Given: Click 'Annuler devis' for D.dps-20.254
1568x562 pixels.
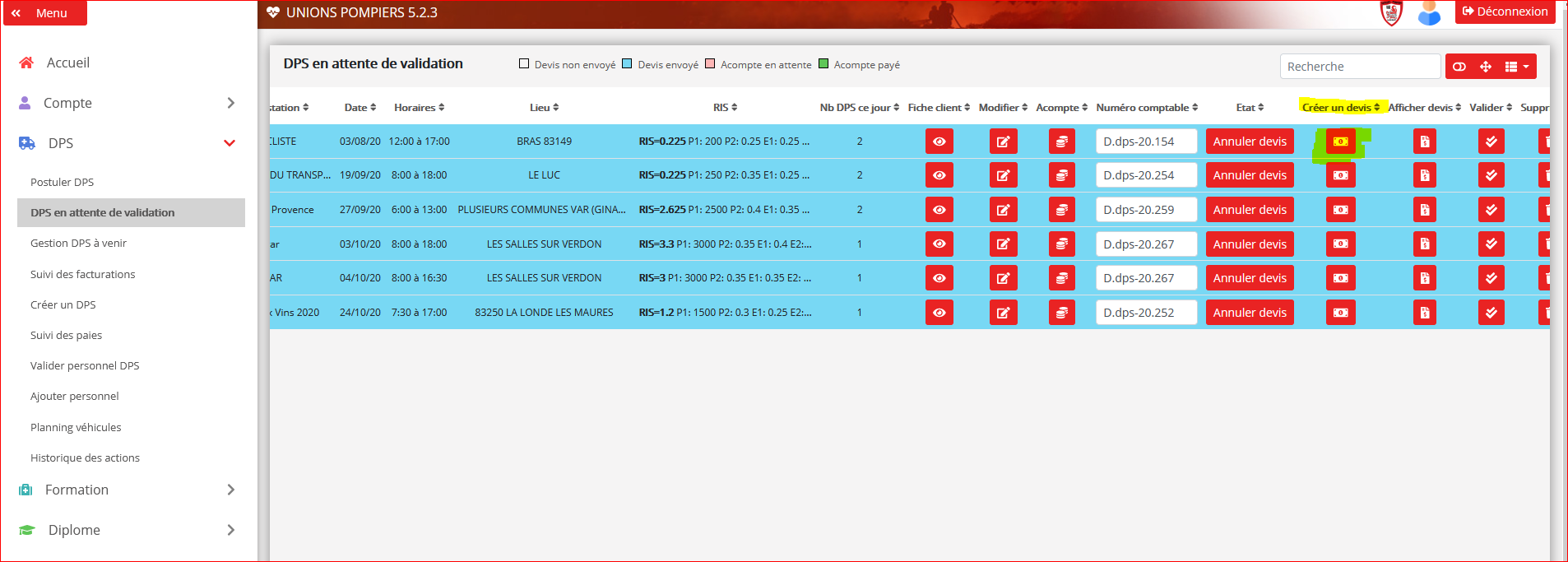Looking at the screenshot, I should coord(1249,175).
